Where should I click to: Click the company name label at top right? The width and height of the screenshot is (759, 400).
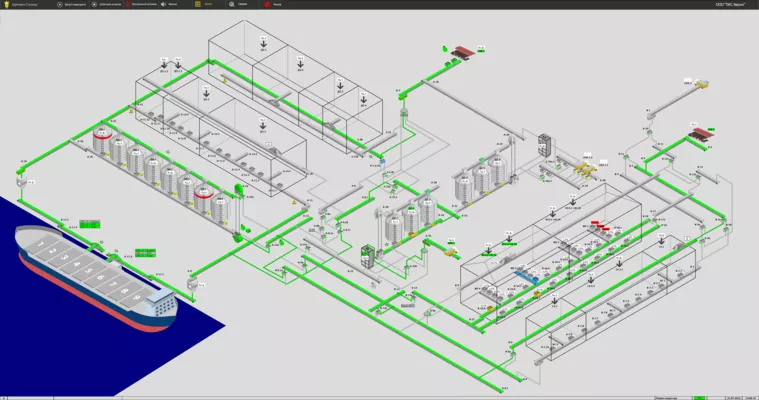coord(733,5)
